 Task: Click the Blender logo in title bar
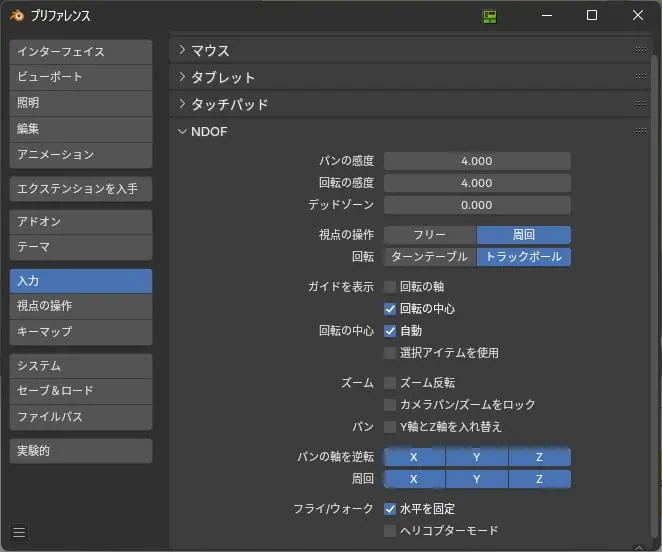(x=17, y=16)
